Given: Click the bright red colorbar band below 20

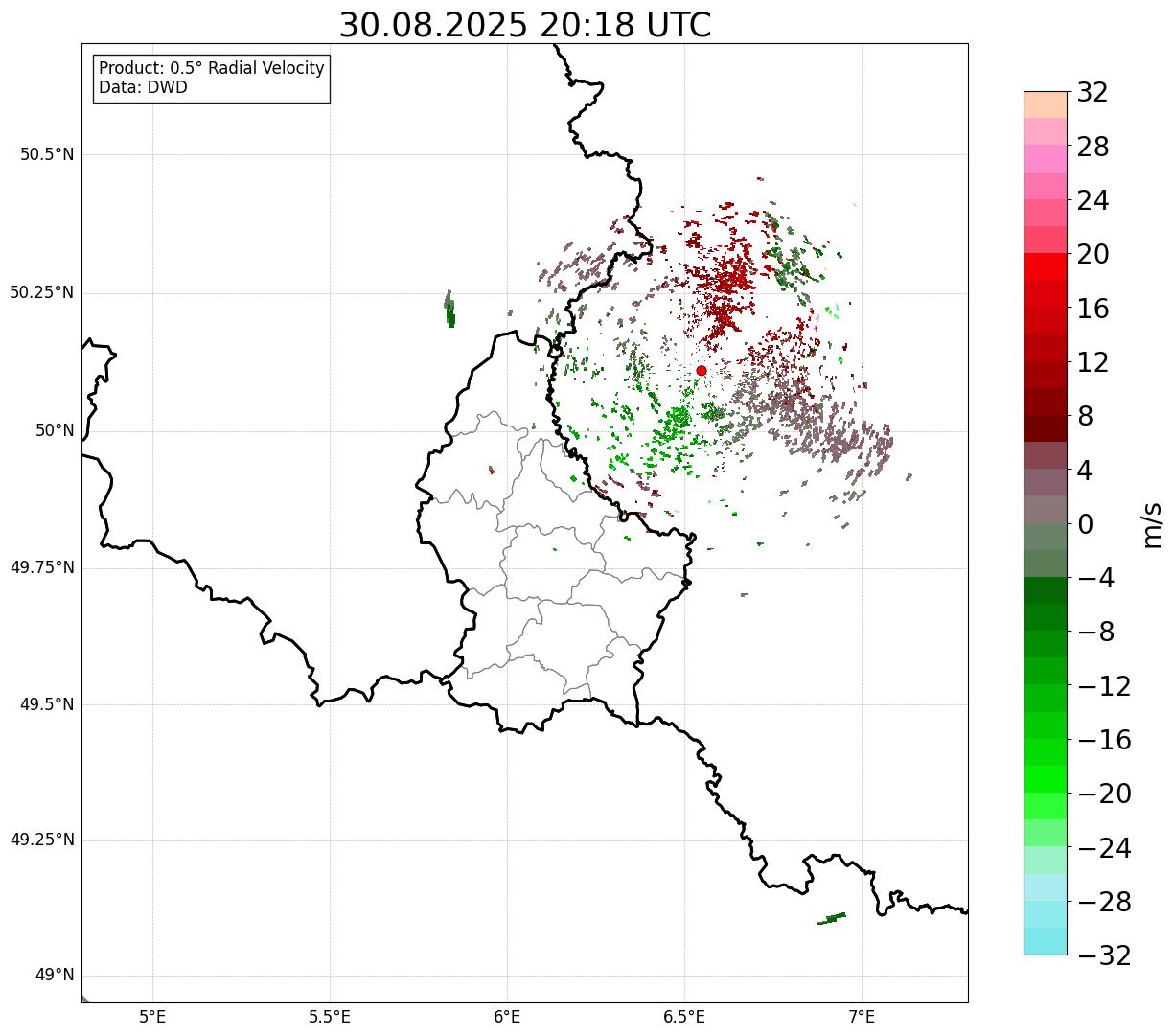Looking at the screenshot, I should [1046, 267].
